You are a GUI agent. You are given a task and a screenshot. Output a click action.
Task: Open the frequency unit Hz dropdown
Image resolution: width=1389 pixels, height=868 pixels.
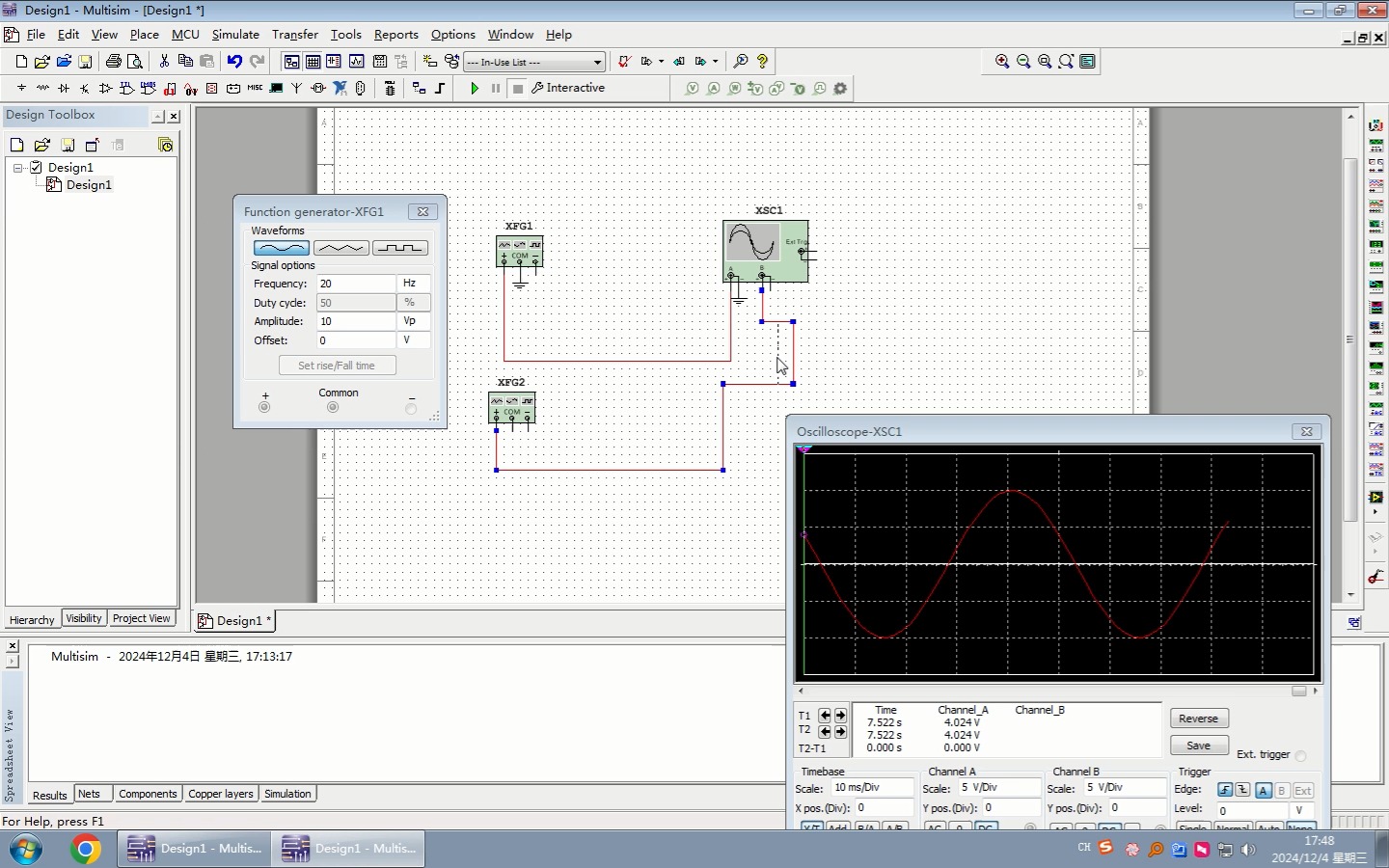coord(415,284)
